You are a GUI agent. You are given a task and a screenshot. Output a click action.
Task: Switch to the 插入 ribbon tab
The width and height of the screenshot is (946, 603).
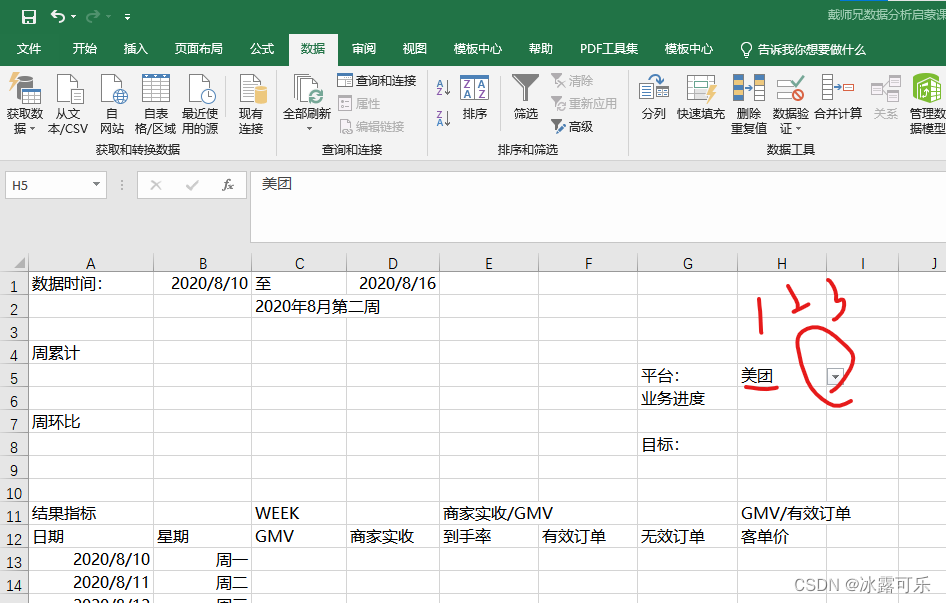135,49
